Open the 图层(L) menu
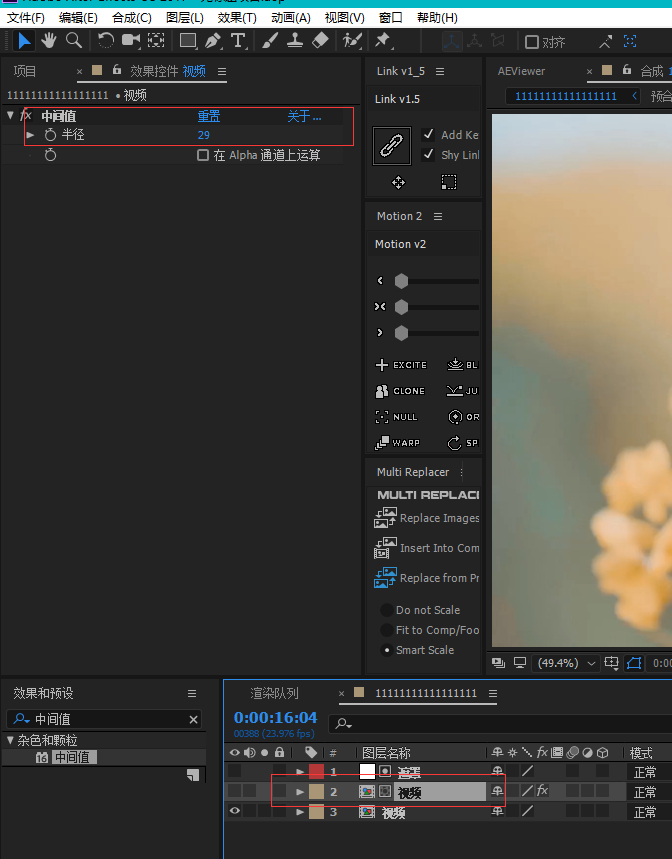The width and height of the screenshot is (672, 859). (185, 18)
